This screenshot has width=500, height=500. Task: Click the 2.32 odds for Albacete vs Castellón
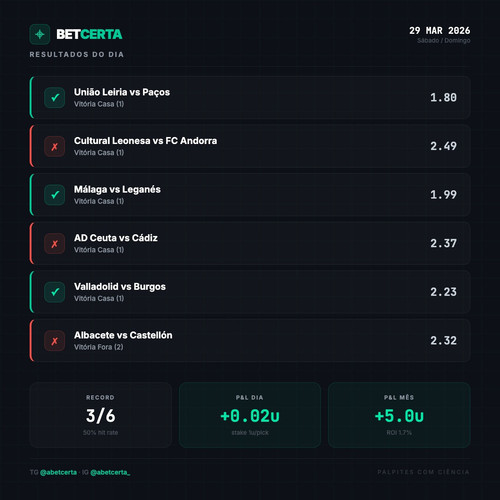click(443, 341)
